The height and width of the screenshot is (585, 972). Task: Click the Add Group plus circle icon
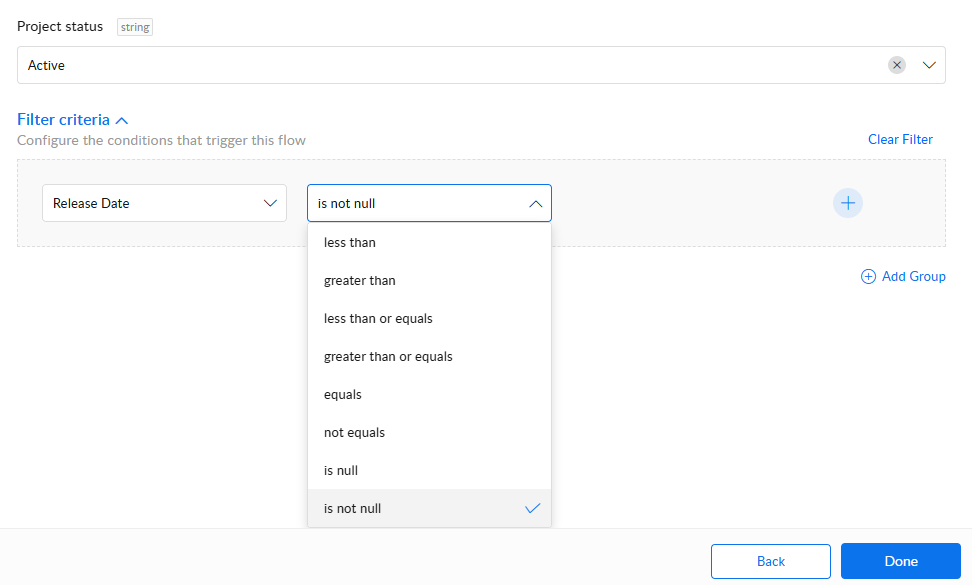pos(868,277)
